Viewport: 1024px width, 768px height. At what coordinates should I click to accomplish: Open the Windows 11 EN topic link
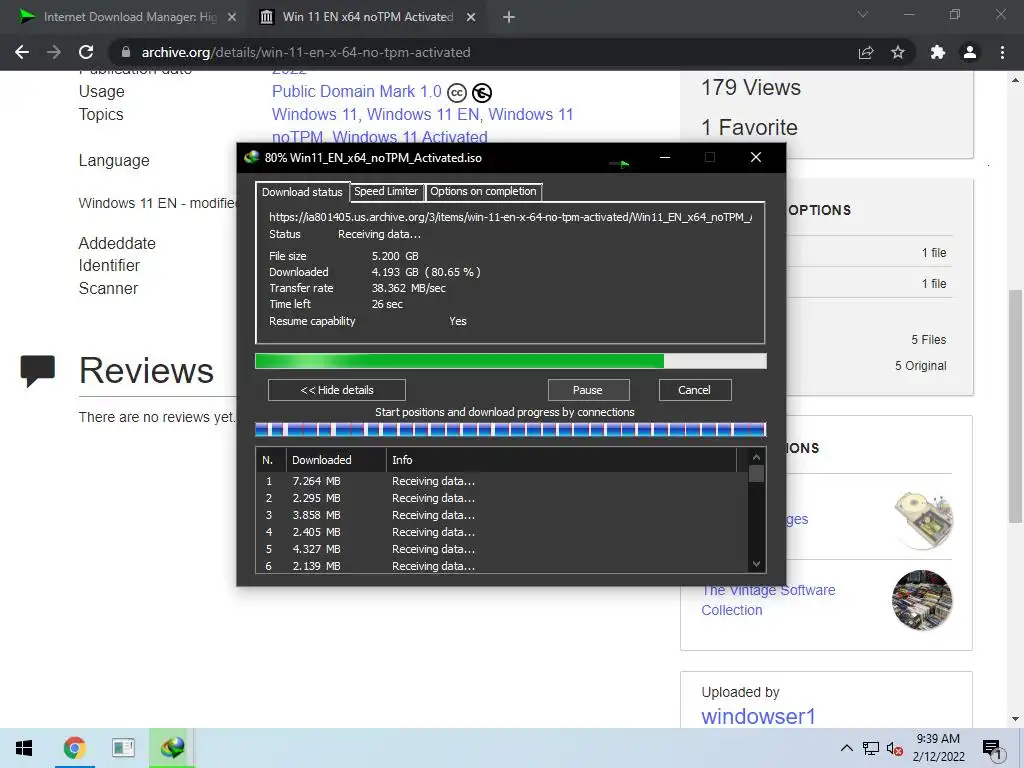tap(423, 114)
